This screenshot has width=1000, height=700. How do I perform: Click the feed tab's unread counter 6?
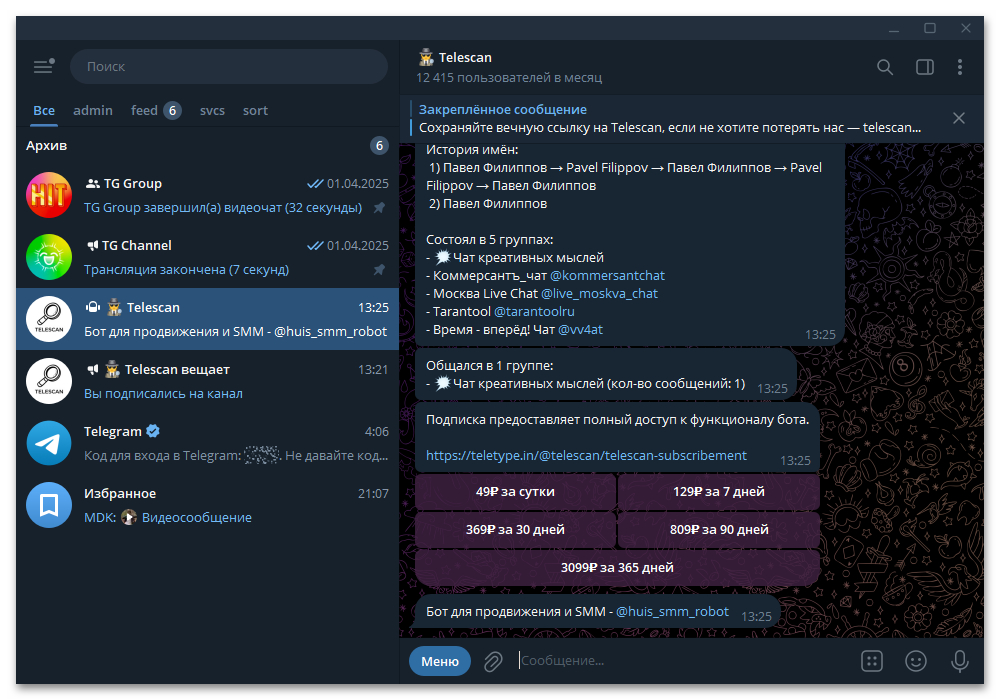pos(172,110)
